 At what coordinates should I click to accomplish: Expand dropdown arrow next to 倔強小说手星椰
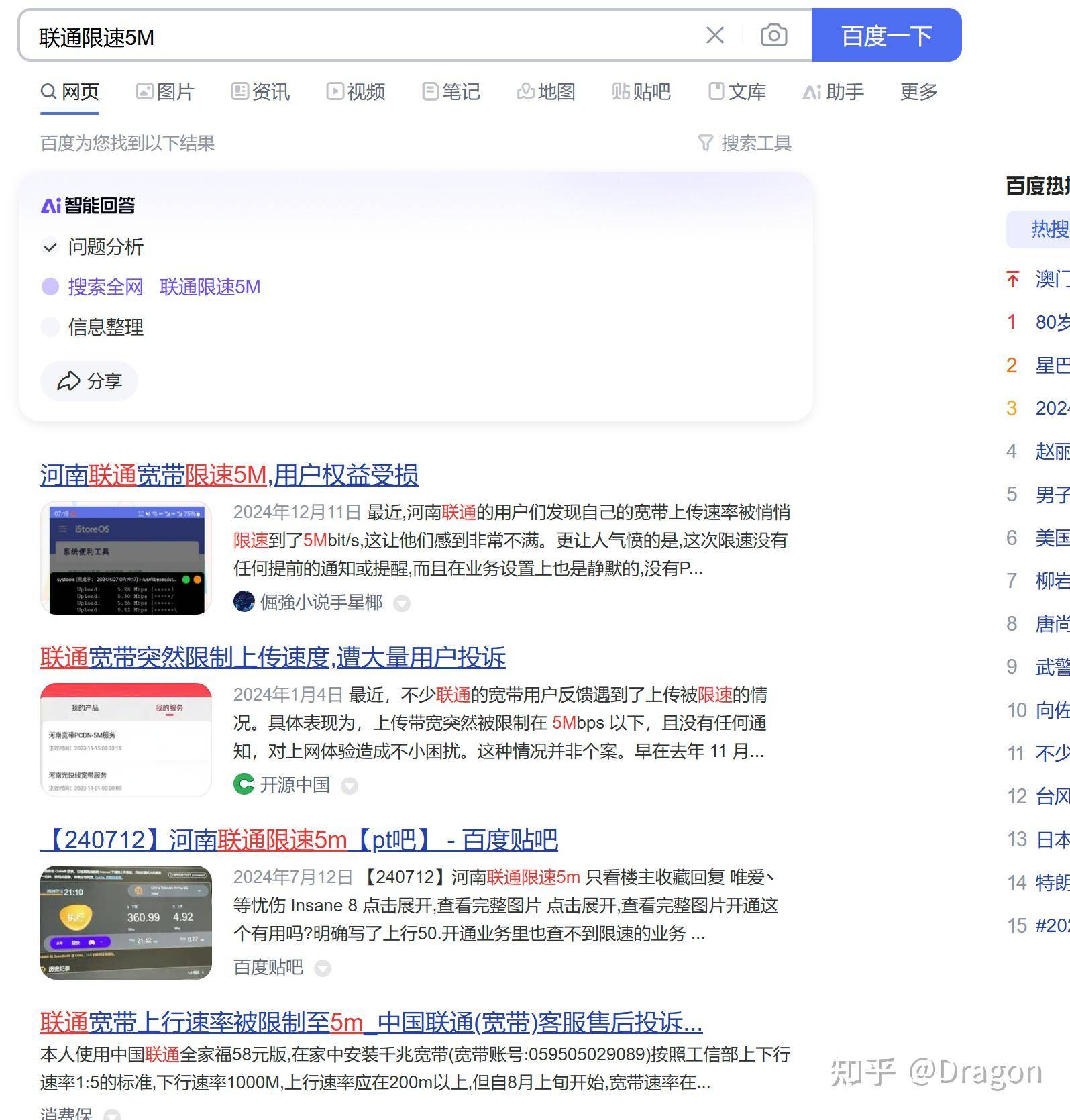(x=402, y=603)
